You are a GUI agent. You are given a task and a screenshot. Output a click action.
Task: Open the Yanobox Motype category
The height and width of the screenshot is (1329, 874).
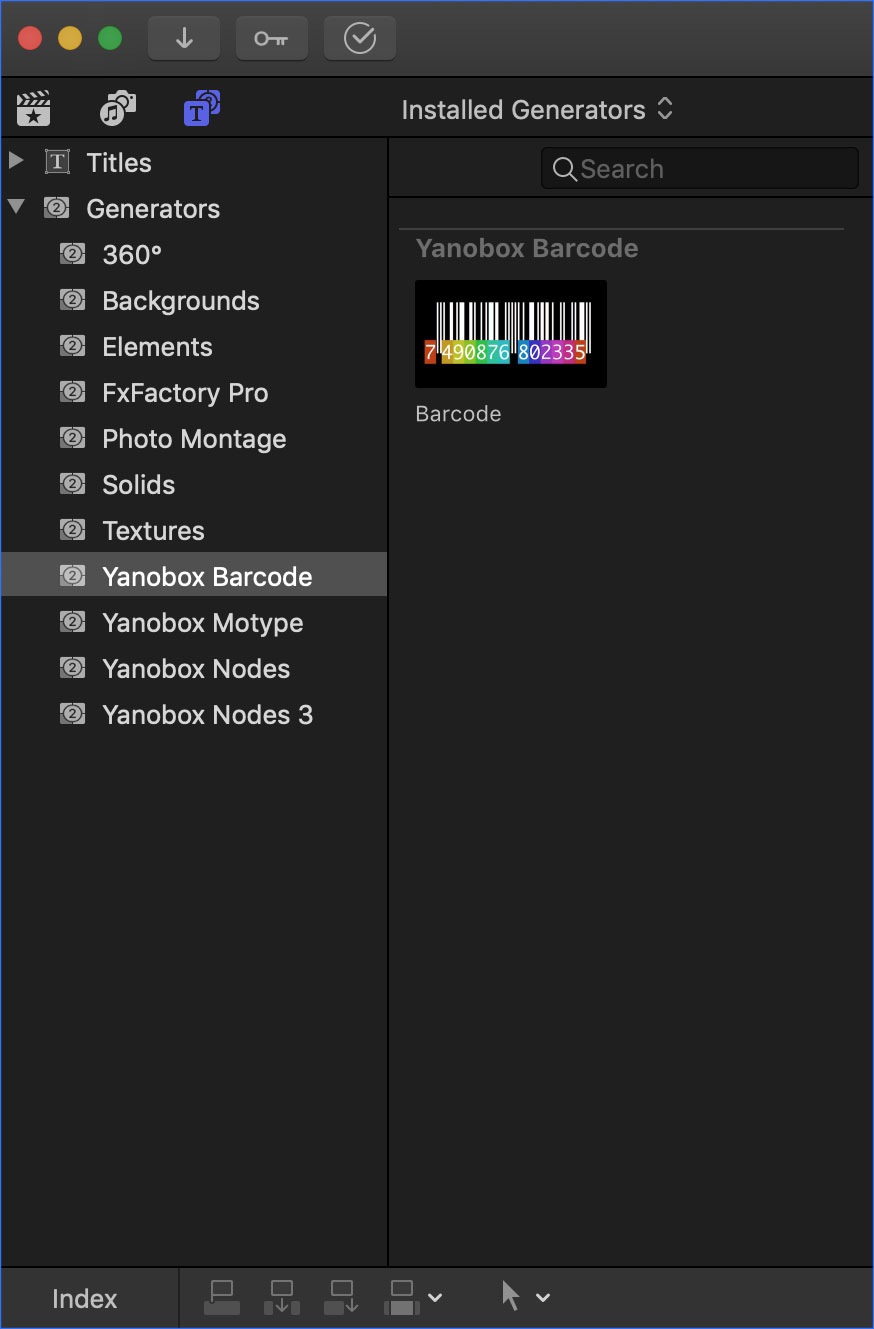[202, 623]
